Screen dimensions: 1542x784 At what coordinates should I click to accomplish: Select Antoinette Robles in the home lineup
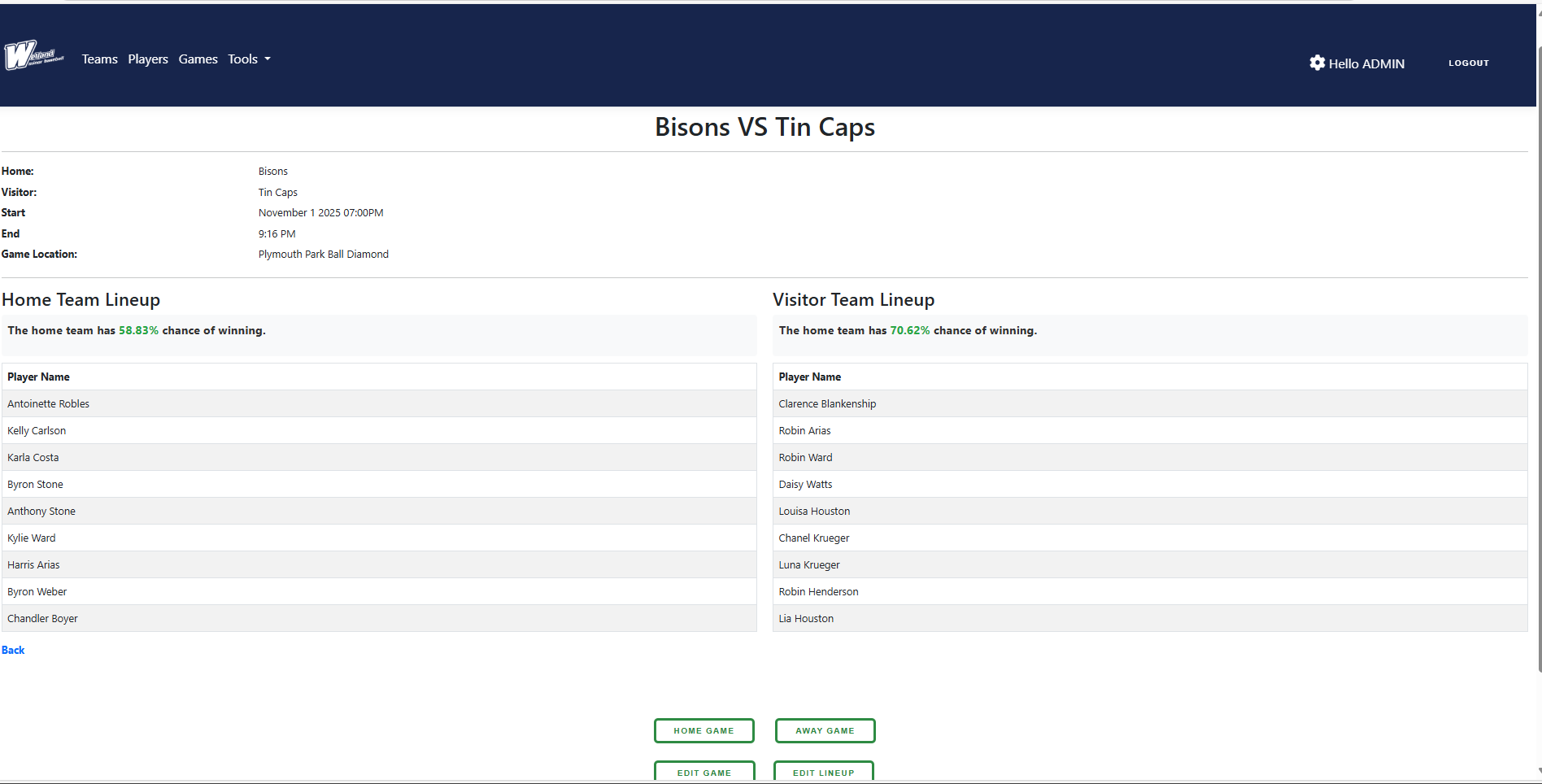[x=48, y=403]
